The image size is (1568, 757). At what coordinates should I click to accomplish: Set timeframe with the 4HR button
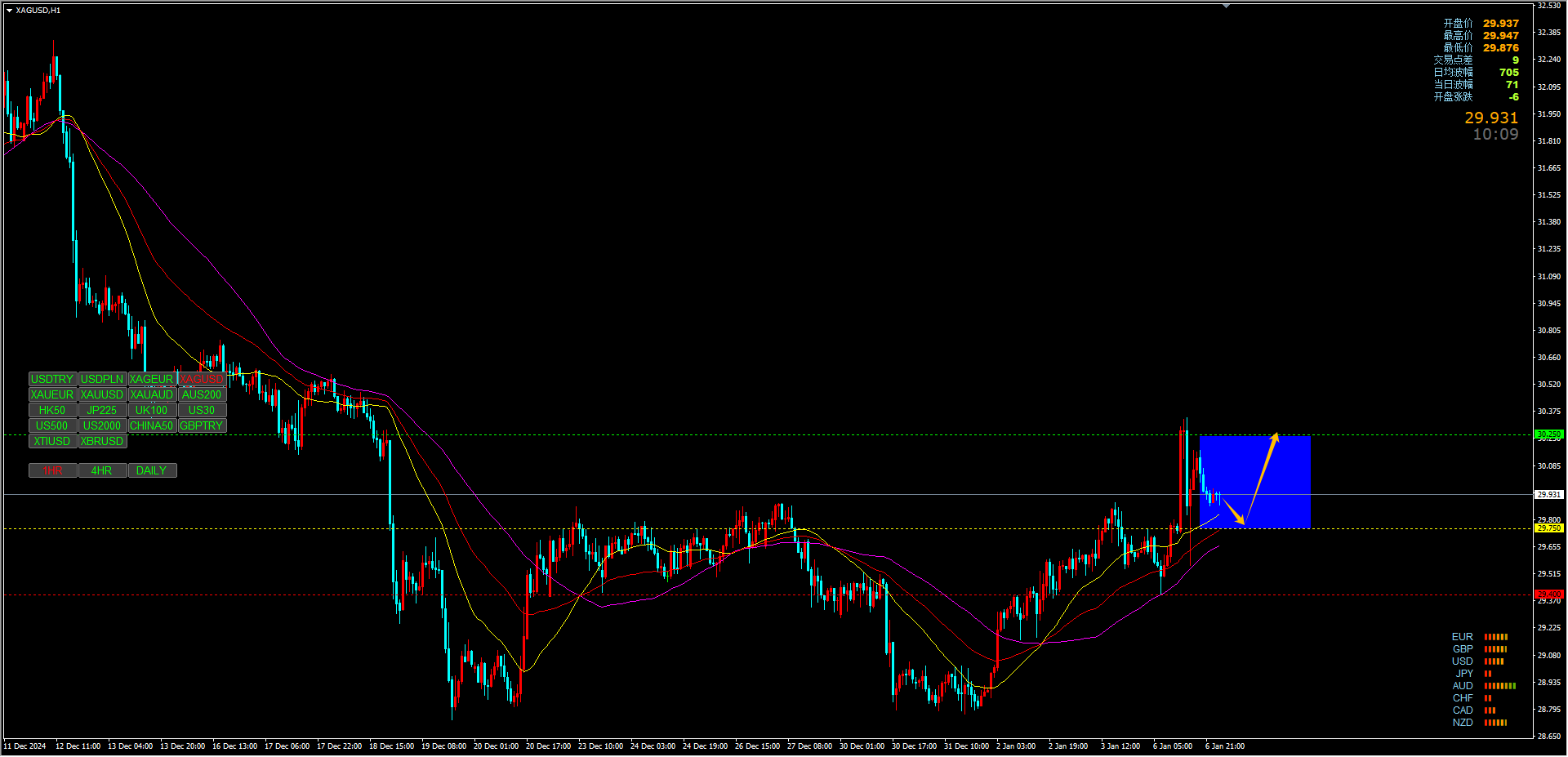tap(102, 471)
